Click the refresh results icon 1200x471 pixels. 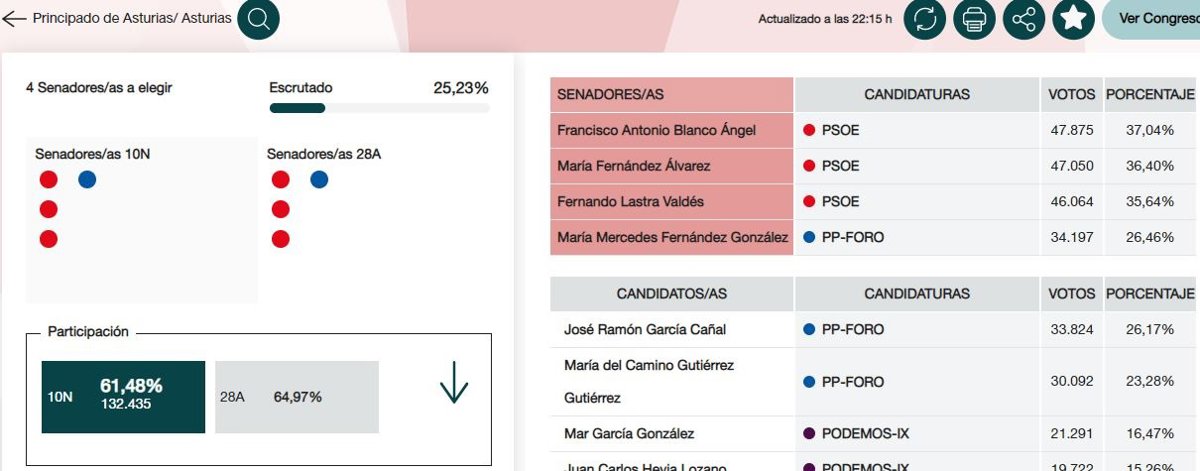point(925,19)
